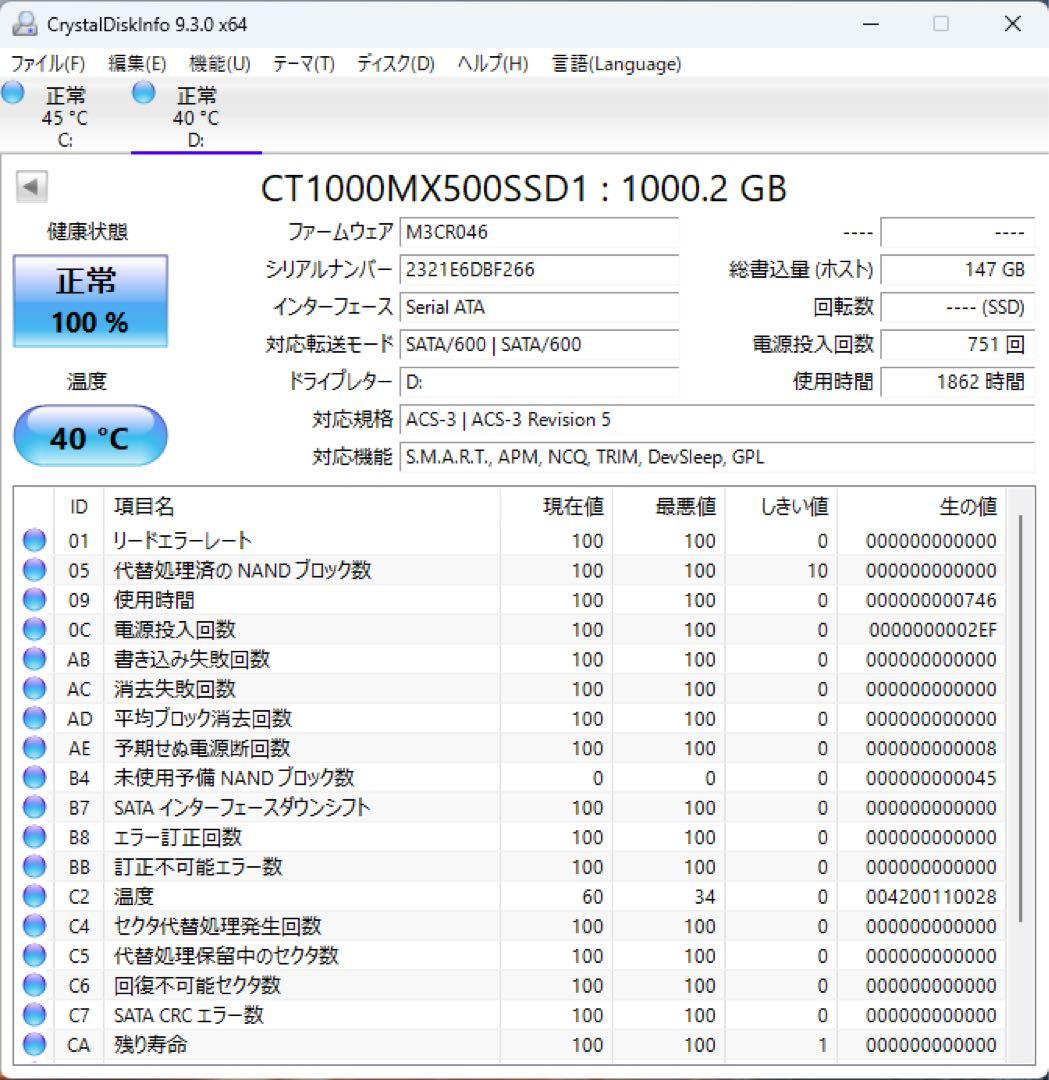The image size is (1049, 1080).
Task: Click the blue indicator beside リードエラーレート row
Action: 34,540
